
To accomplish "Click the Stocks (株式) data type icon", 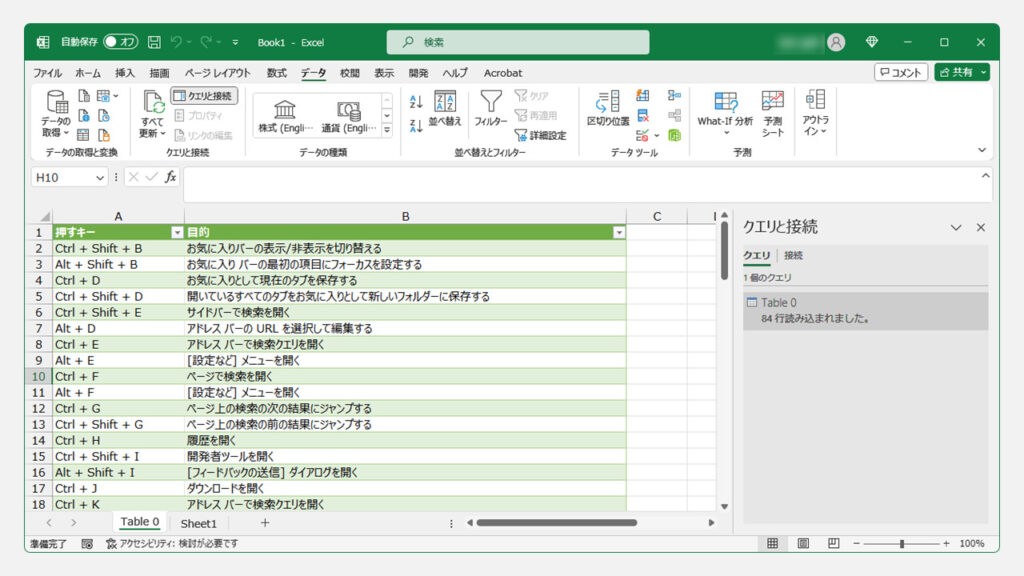I will pos(285,110).
